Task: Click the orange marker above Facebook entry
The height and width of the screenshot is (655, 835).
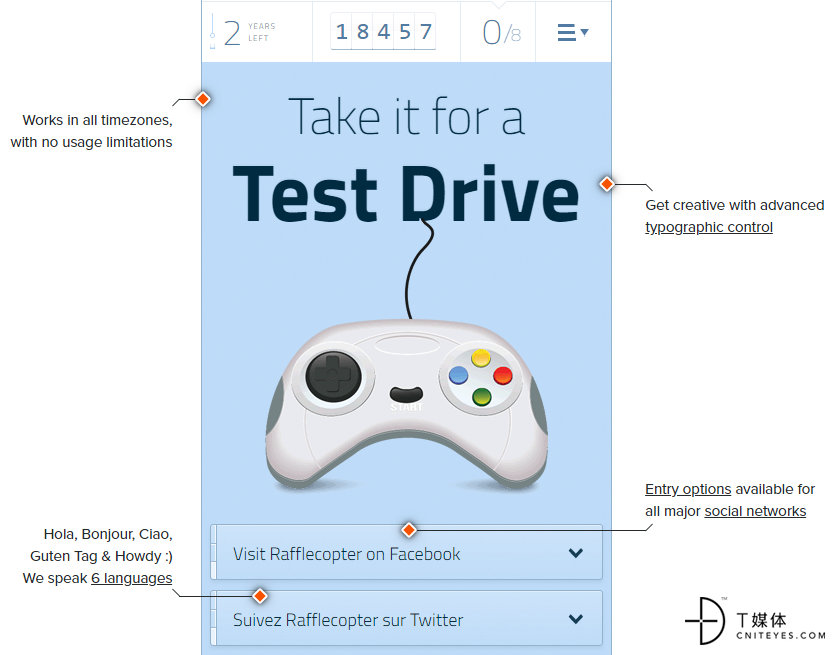Action: click(409, 530)
